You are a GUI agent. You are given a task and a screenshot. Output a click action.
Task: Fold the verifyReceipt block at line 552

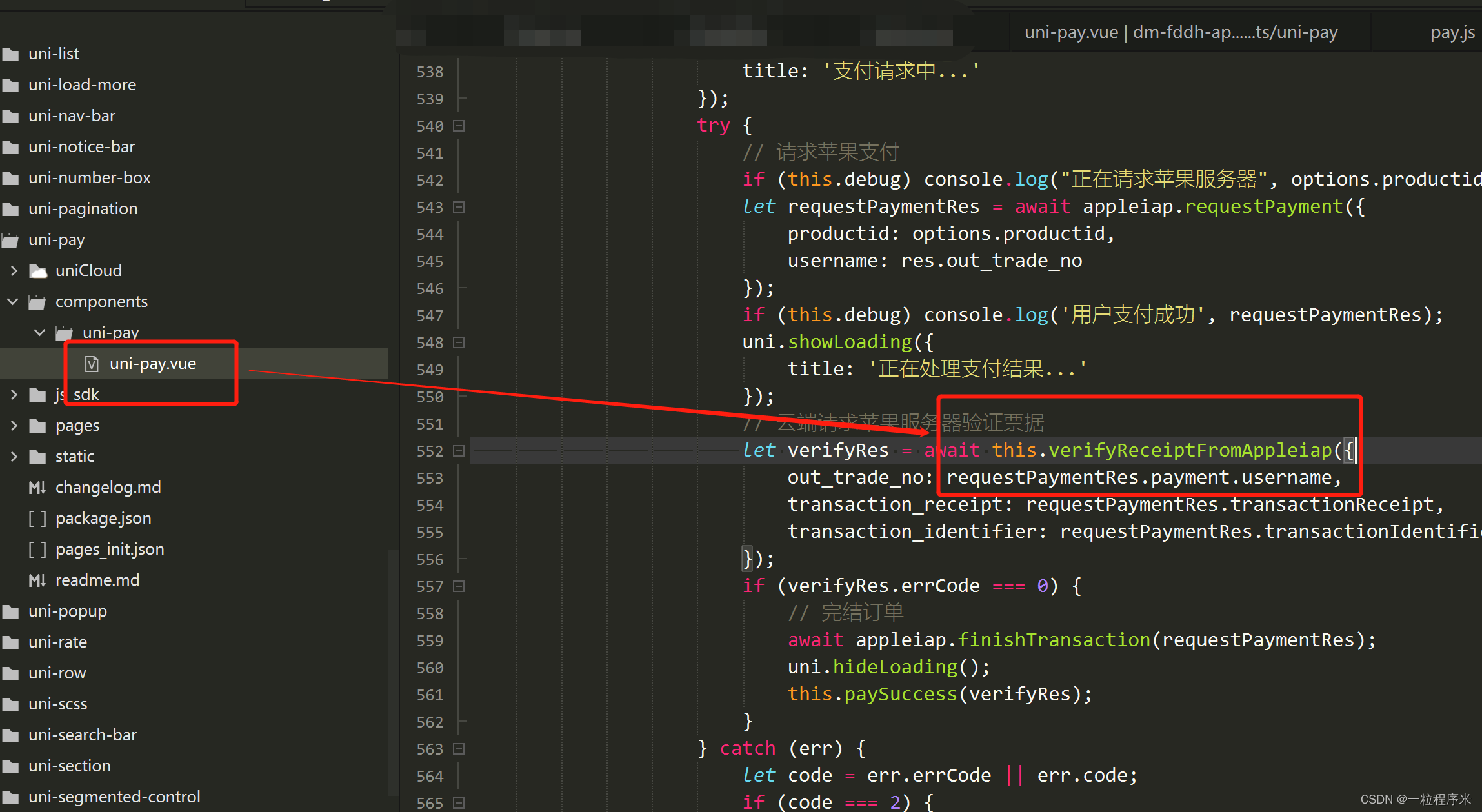pyautogui.click(x=459, y=451)
